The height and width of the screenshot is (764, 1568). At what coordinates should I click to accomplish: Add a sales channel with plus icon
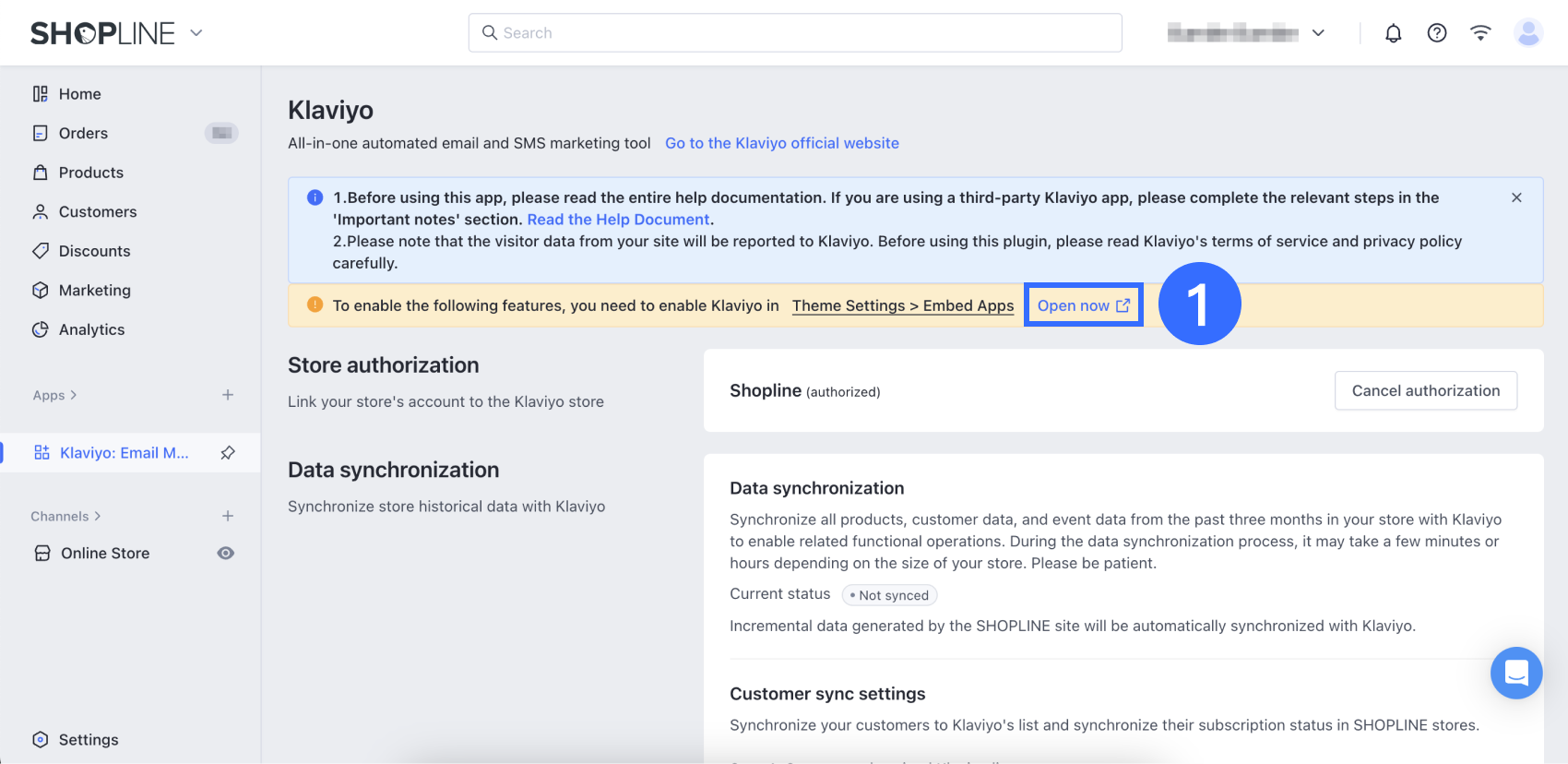tap(228, 516)
